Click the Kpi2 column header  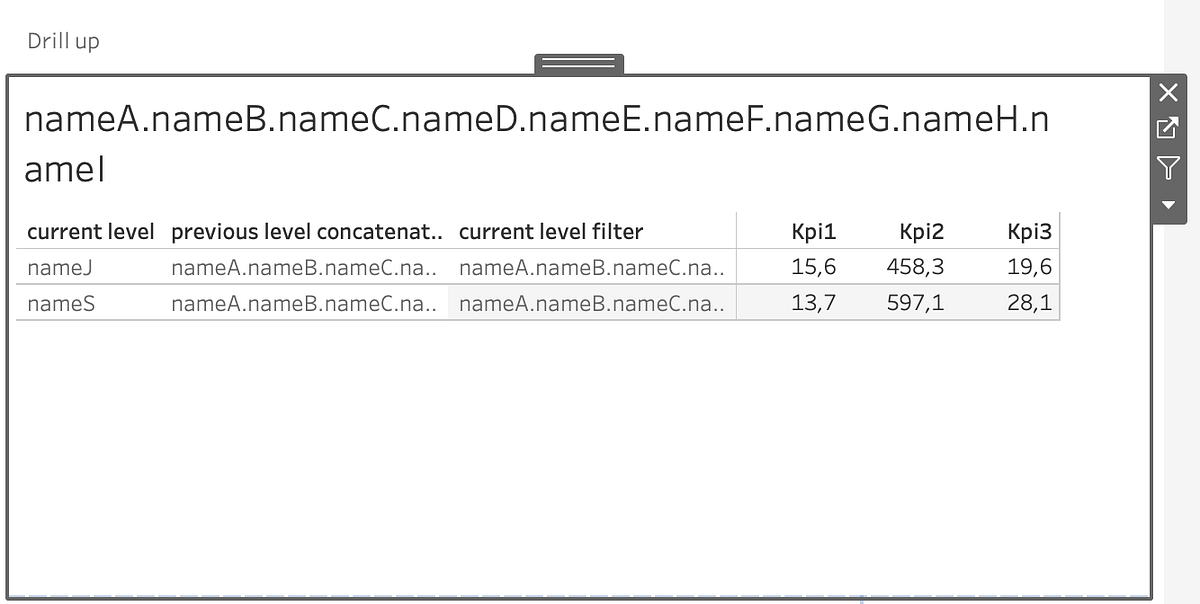coord(921,231)
